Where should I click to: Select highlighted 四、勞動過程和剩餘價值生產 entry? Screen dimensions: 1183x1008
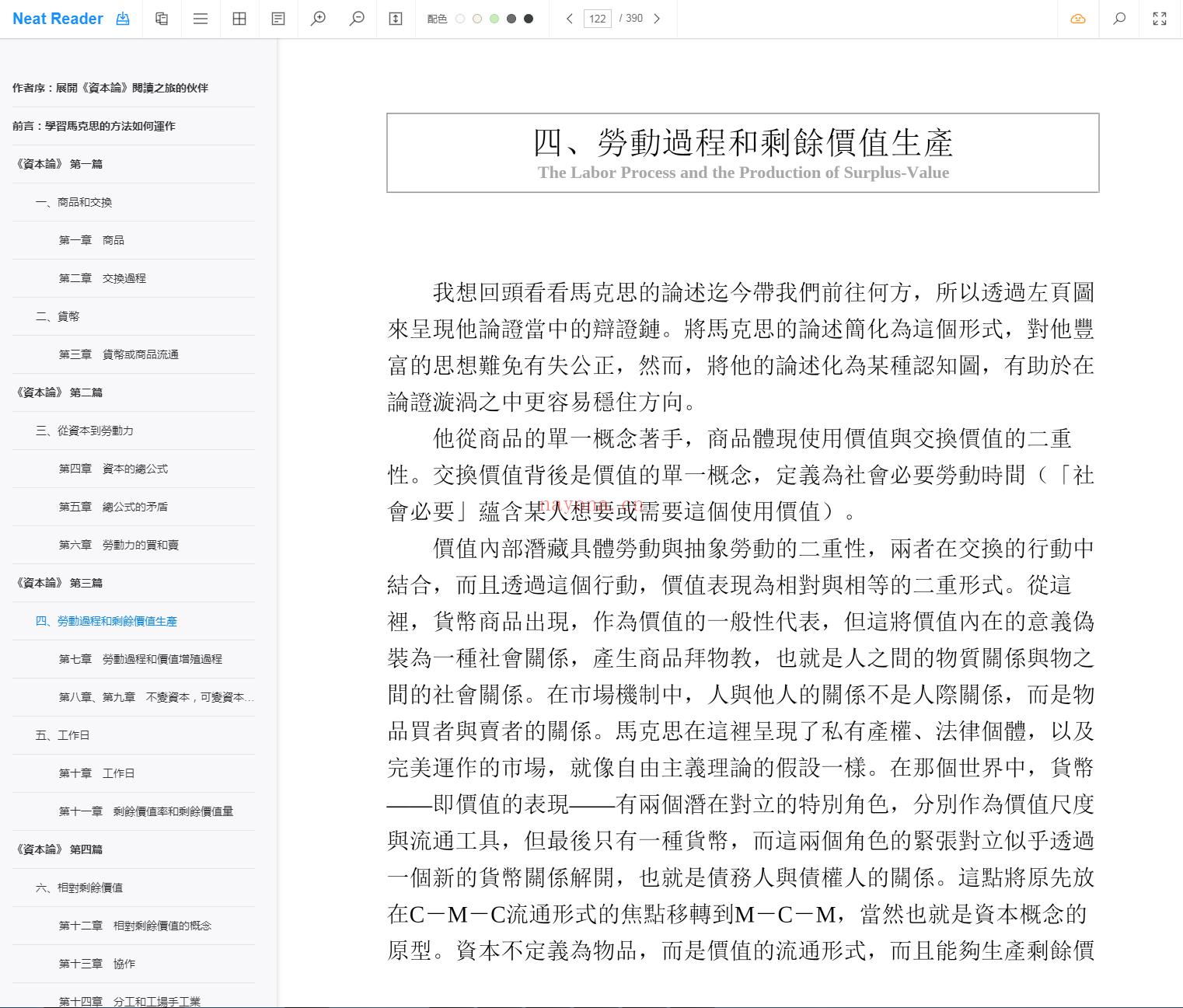pyautogui.click(x=106, y=621)
